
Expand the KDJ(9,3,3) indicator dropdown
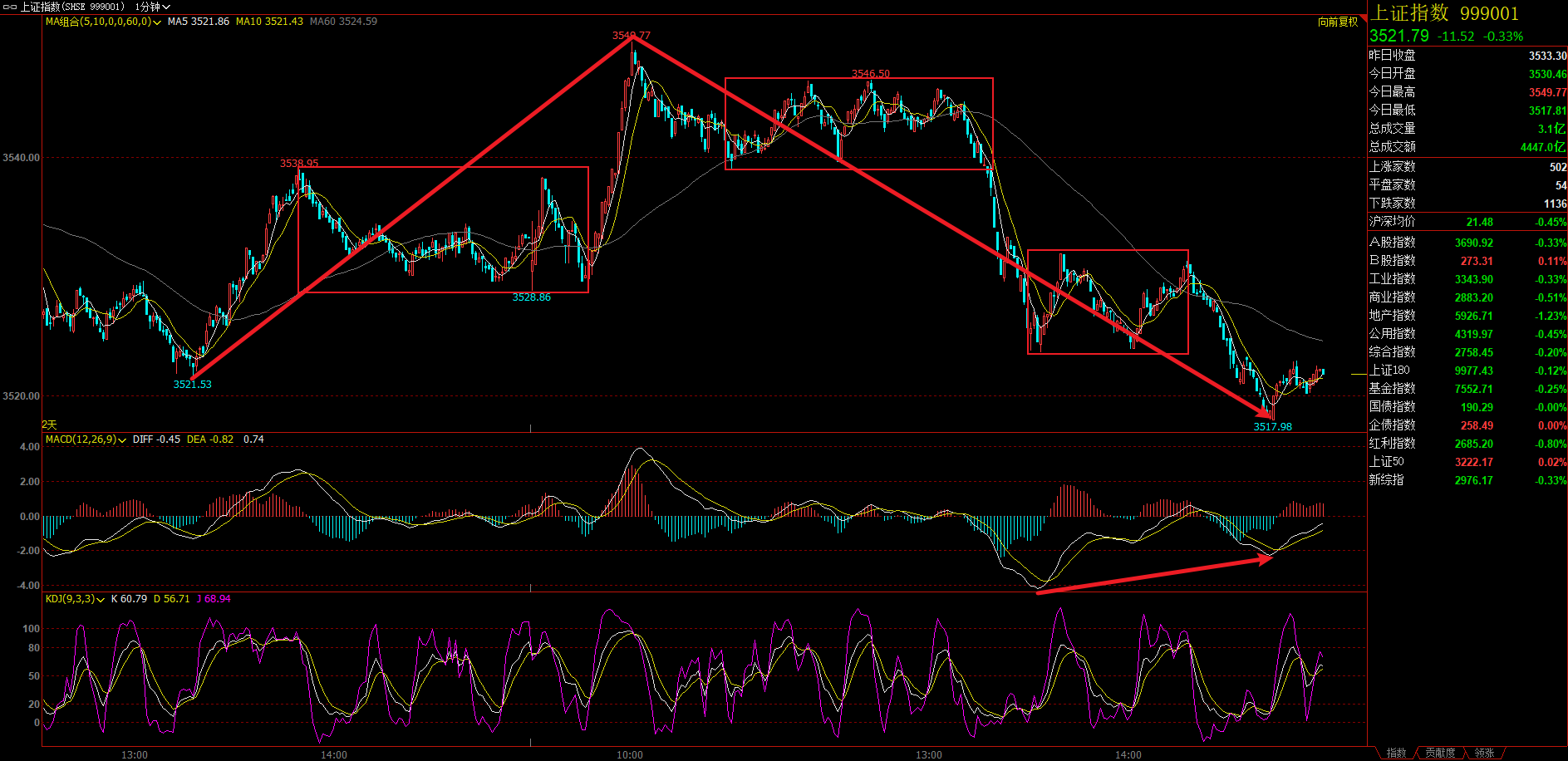[x=101, y=600]
